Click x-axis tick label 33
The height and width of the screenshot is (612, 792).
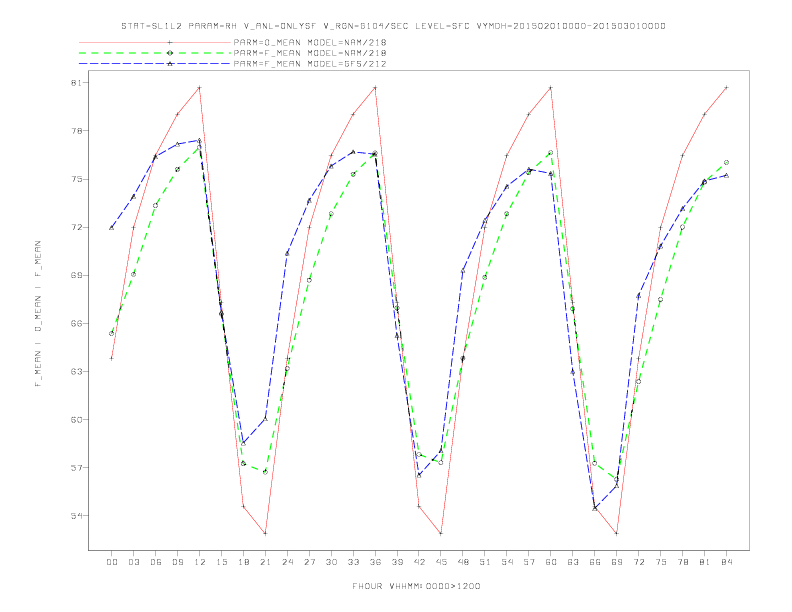353,562
